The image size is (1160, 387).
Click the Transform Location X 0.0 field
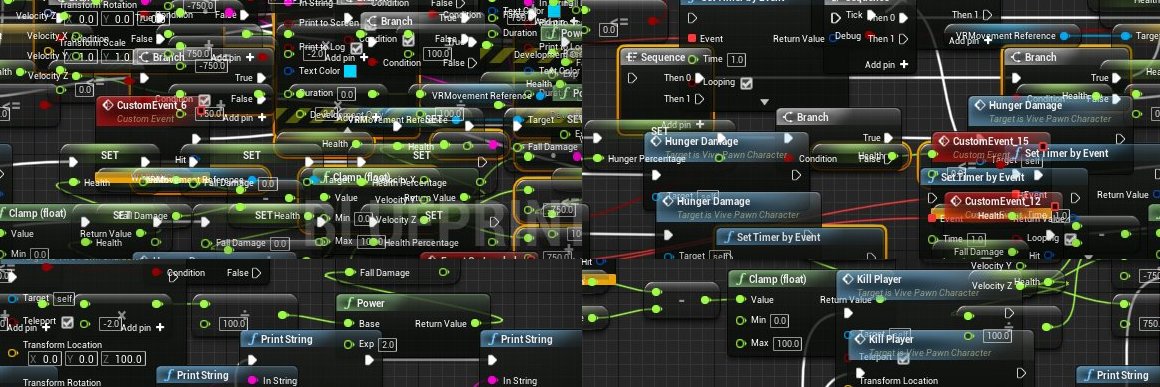click(44, 359)
